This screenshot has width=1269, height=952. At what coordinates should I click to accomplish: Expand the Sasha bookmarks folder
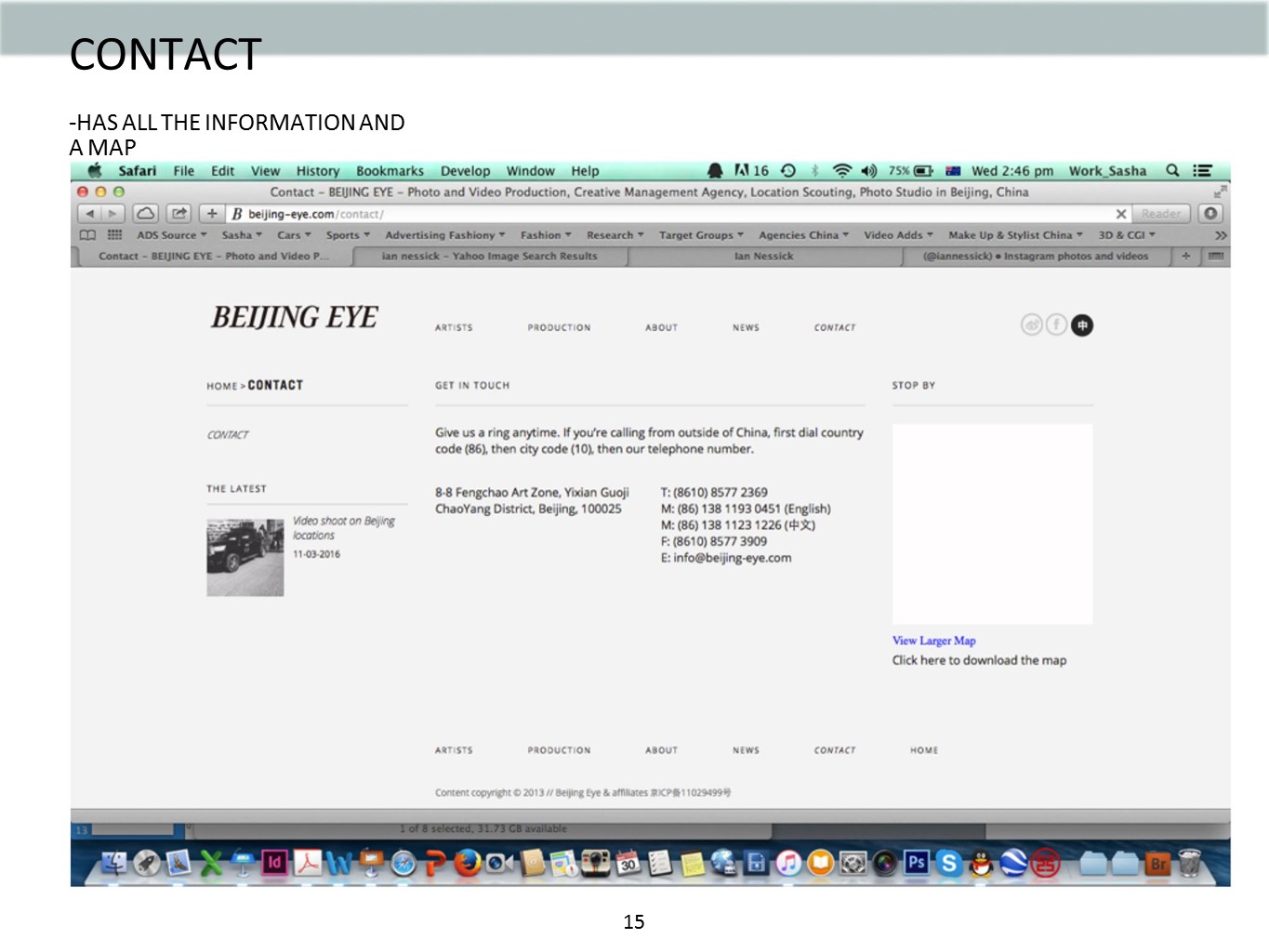click(242, 235)
